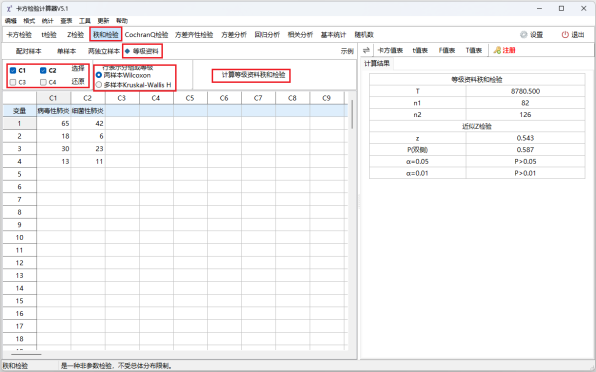Click the 注册 key registration button

[504, 50]
